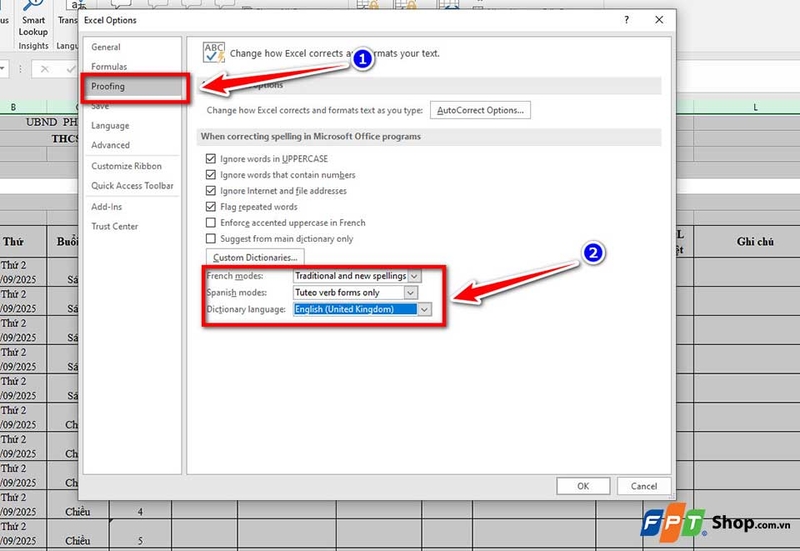The image size is (800, 551).
Task: Click worksheet cell with value 4
Action: (x=140, y=512)
